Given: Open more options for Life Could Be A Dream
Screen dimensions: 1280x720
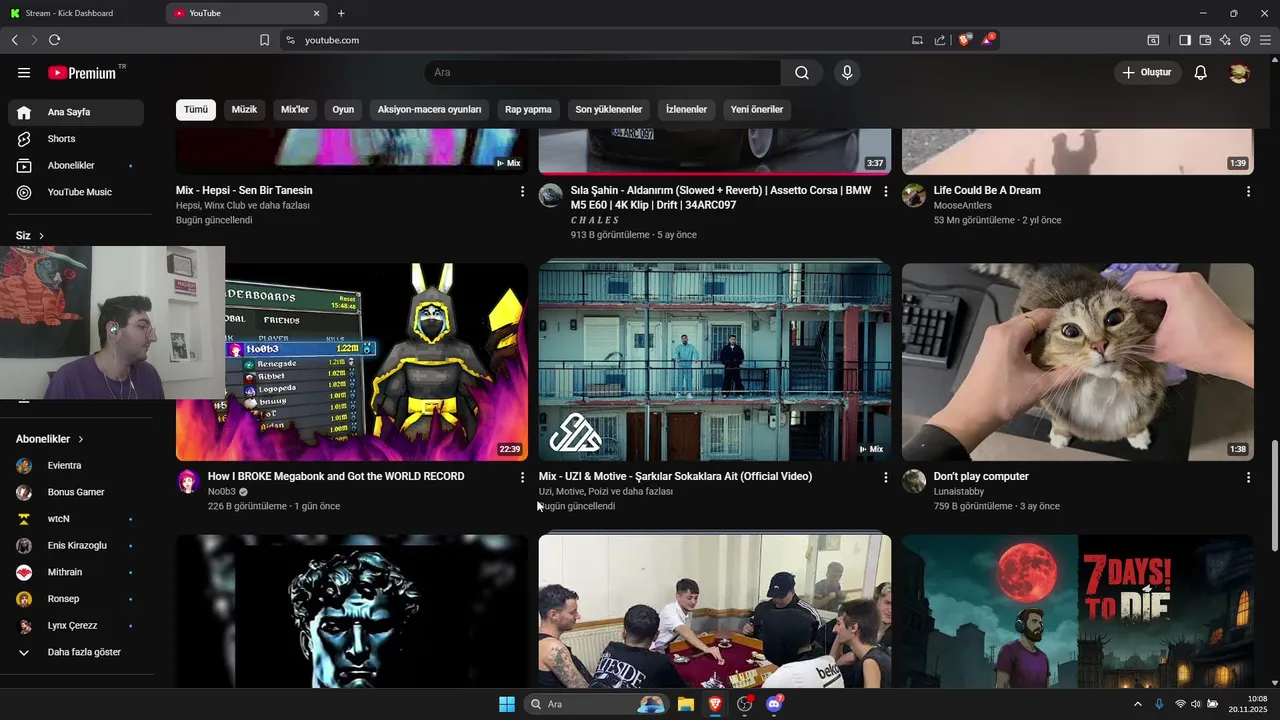Looking at the screenshot, I should (1248, 191).
